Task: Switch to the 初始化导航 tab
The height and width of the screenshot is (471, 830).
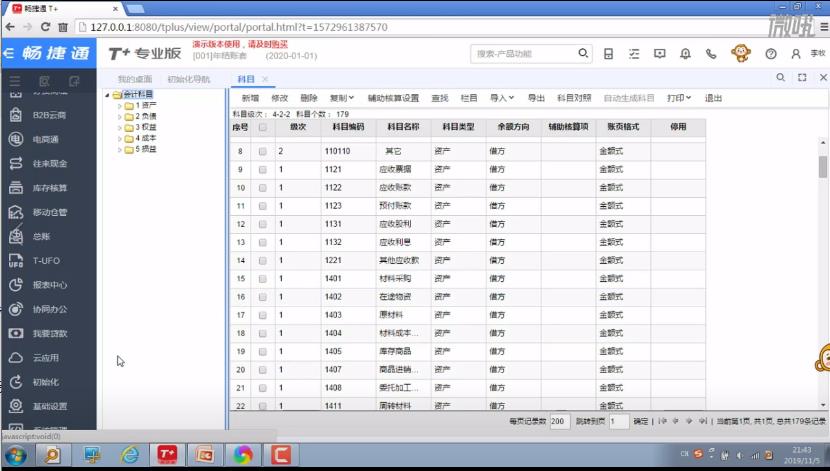Action: pos(188,79)
